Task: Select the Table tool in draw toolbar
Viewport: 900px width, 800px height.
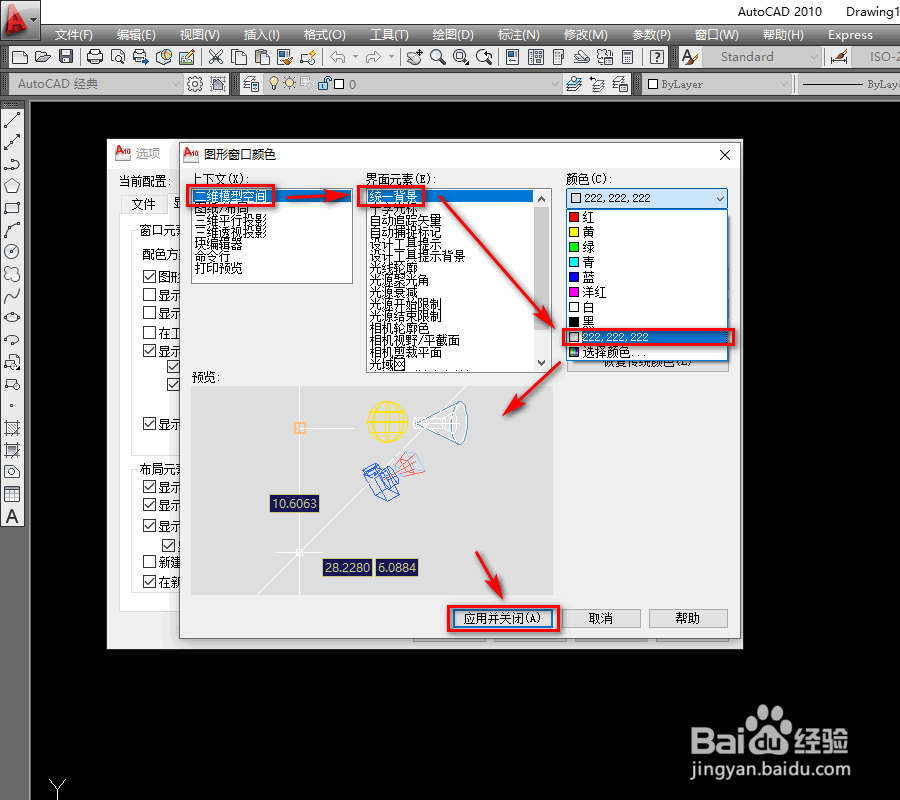Action: point(12,494)
